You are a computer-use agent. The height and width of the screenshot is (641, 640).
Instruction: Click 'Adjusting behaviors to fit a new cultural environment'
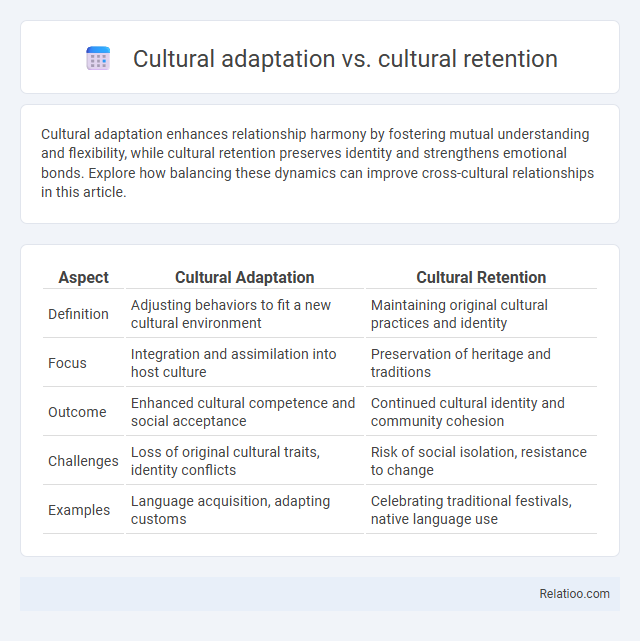[231, 314]
